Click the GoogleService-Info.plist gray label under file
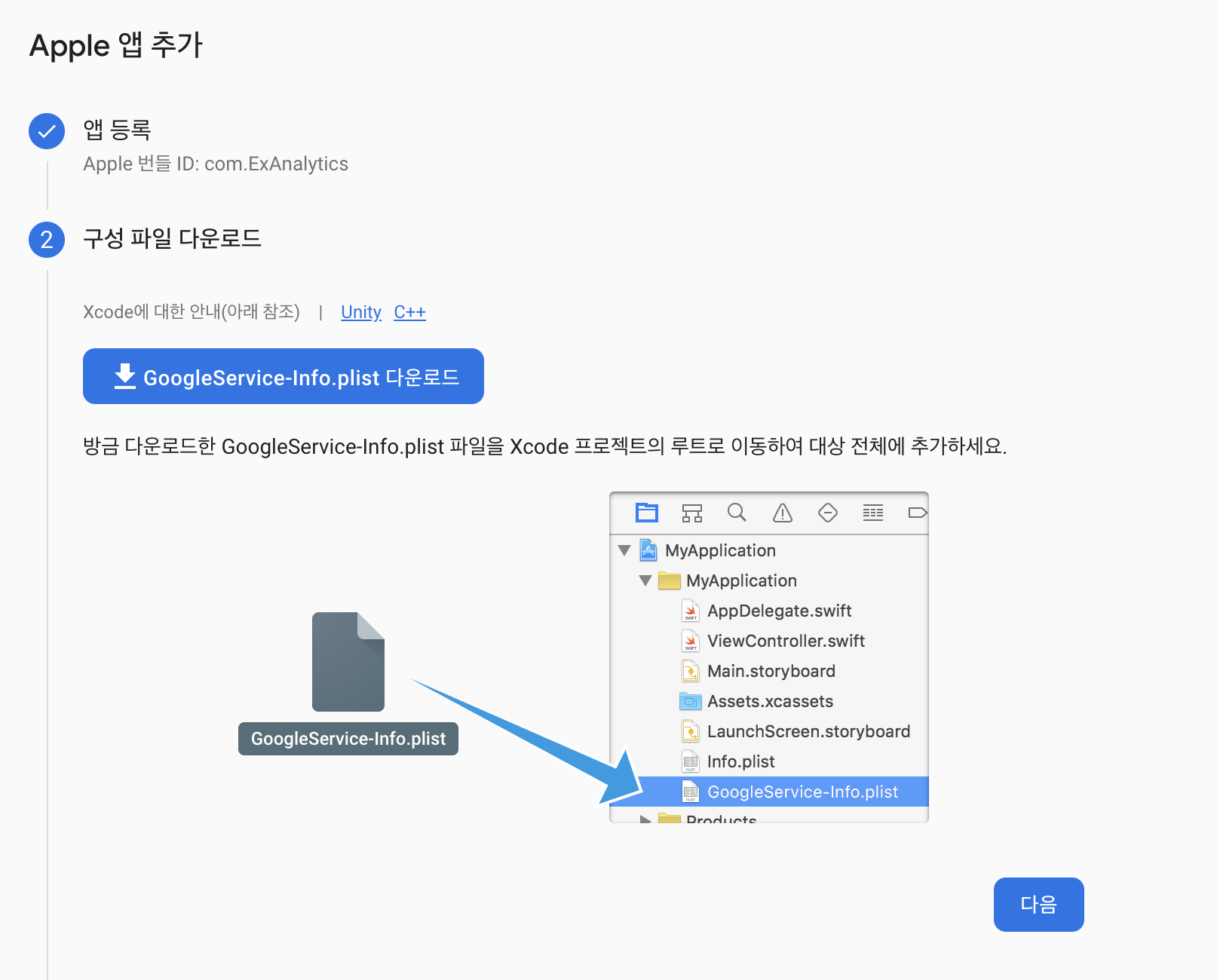1217x980 pixels. pyautogui.click(x=348, y=739)
